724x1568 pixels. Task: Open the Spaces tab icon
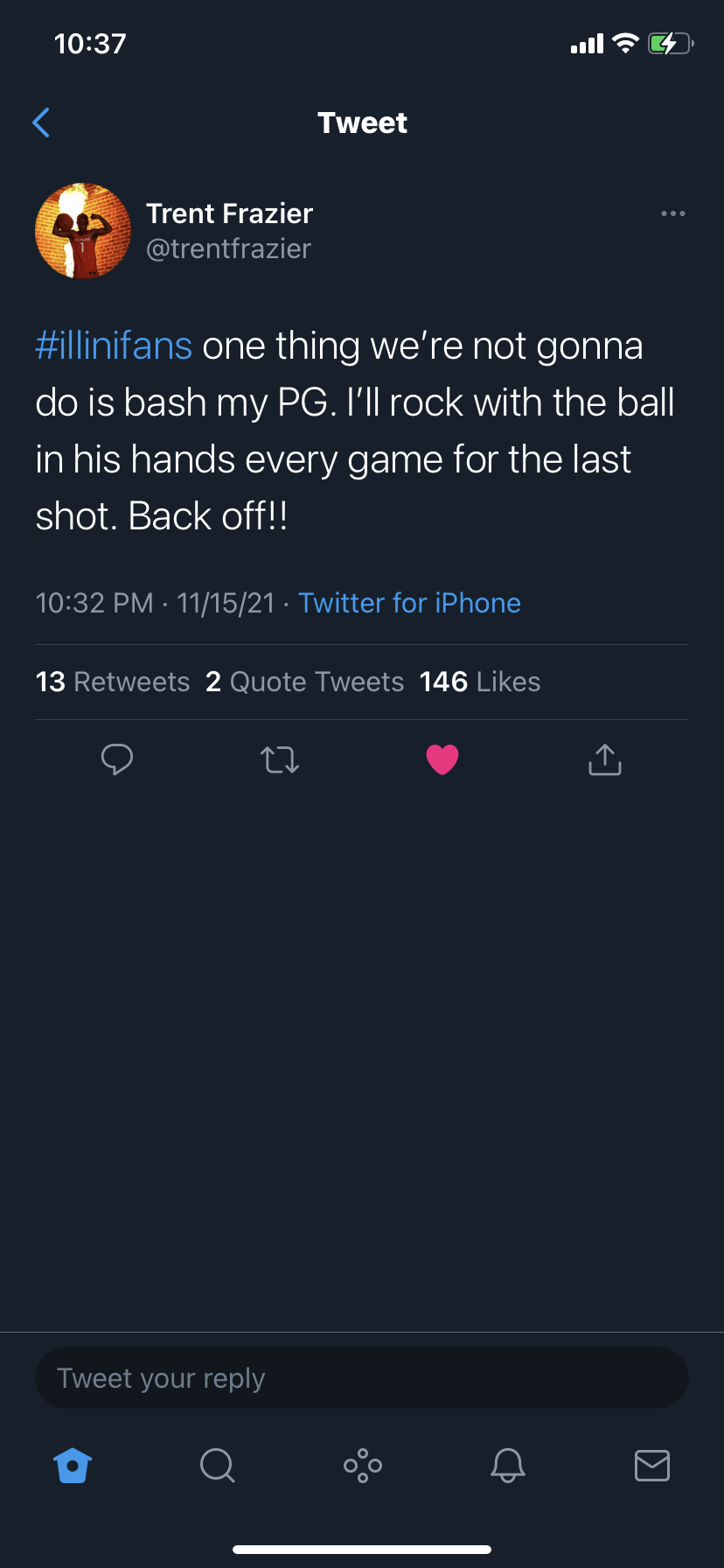click(x=362, y=1465)
